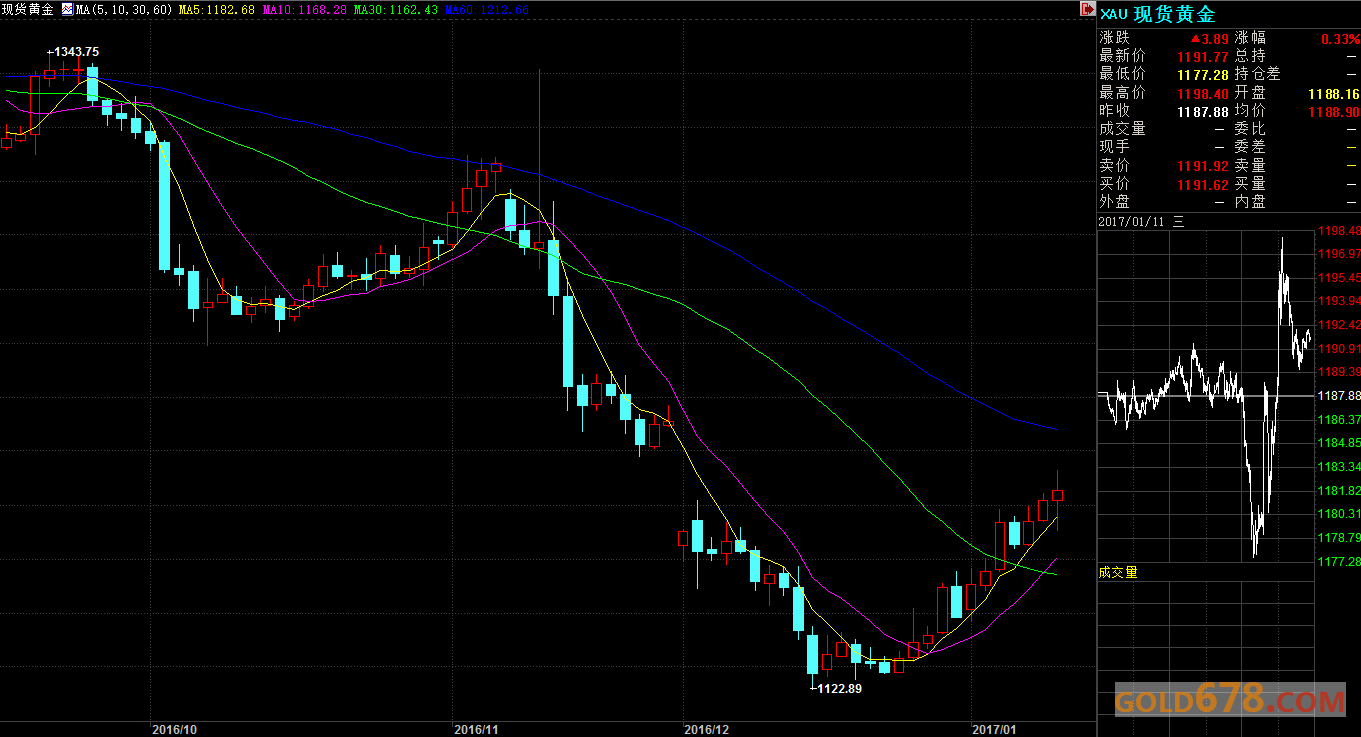Image resolution: width=1361 pixels, height=737 pixels.
Task: Open the MA(5,10,30,60) indicator settings label
Action: point(123,9)
